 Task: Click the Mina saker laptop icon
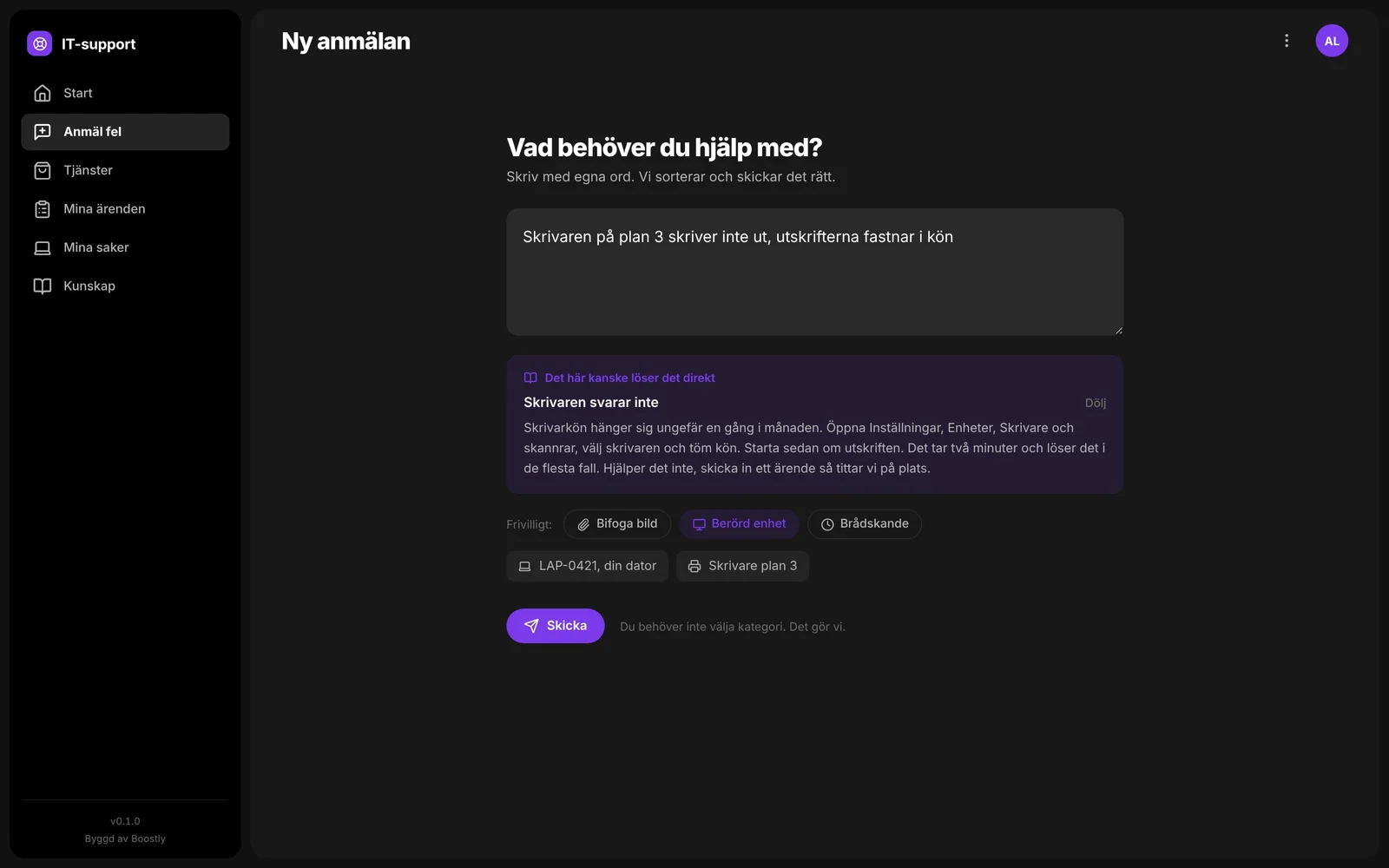(x=42, y=247)
